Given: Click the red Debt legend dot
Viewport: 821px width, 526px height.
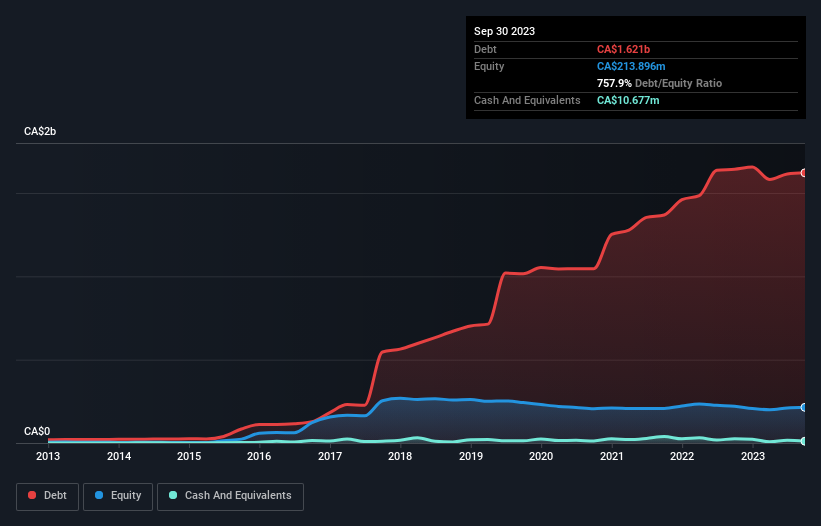Looking at the screenshot, I should tap(32, 495).
